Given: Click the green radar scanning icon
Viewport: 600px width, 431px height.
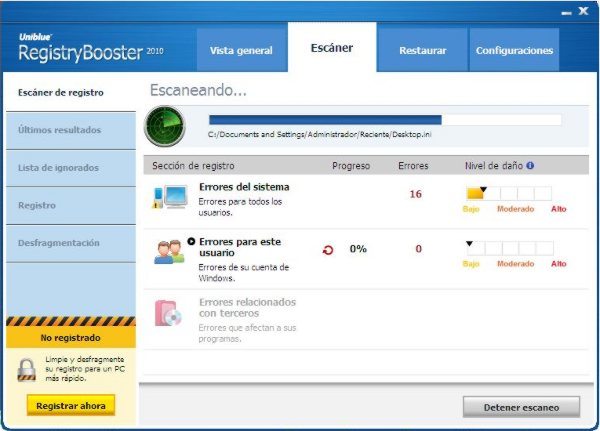Looking at the screenshot, I should click(165, 126).
